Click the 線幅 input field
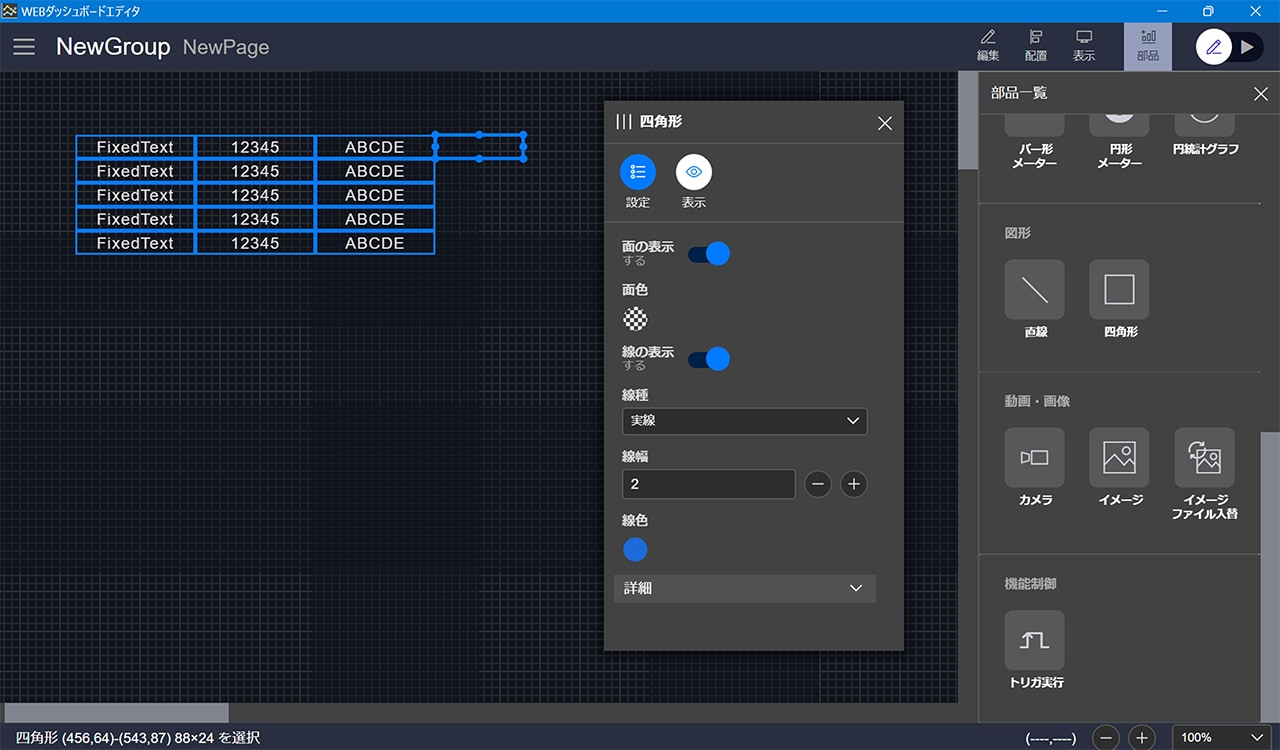 click(708, 484)
